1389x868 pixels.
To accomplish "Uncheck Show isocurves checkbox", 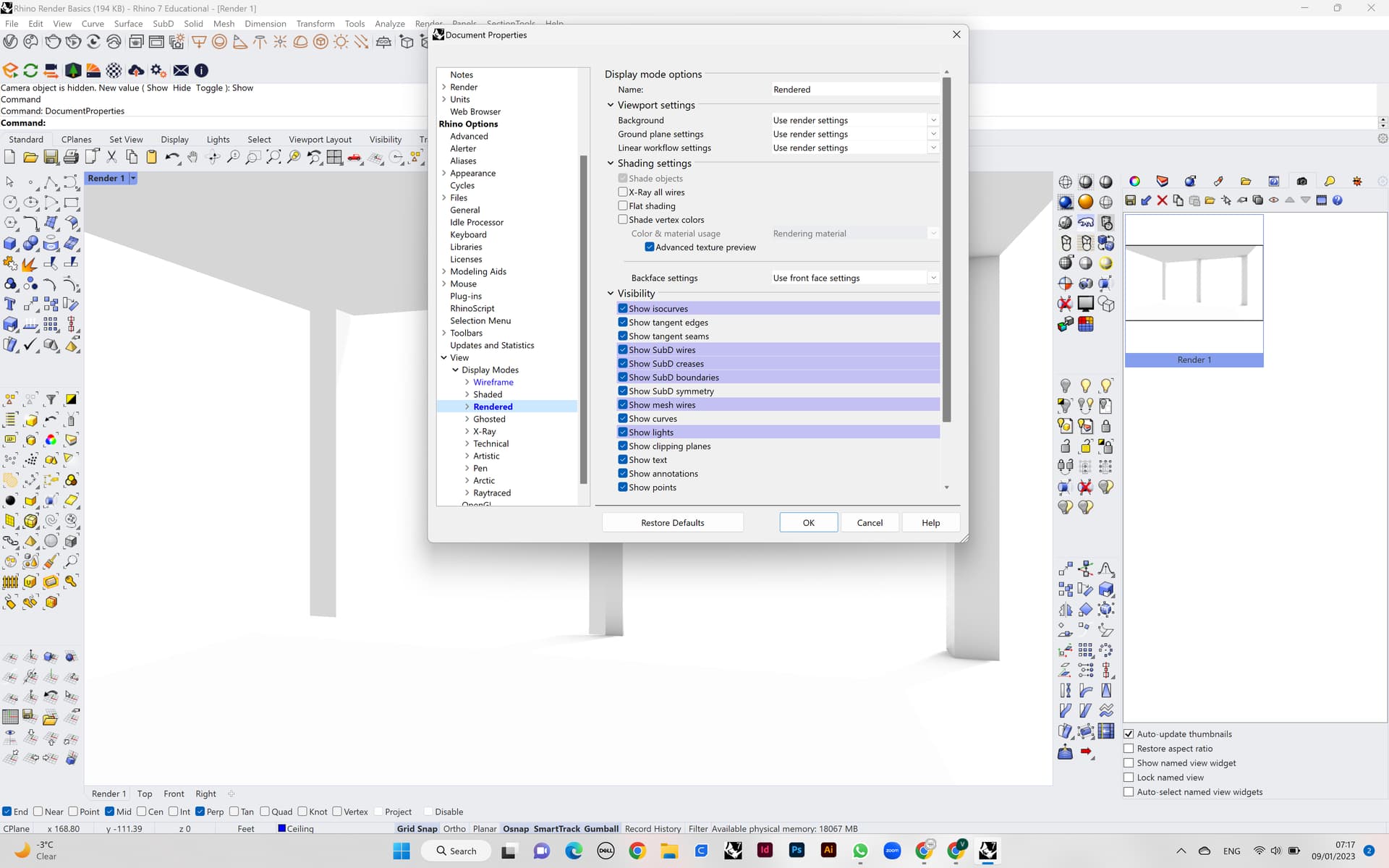I will point(622,308).
